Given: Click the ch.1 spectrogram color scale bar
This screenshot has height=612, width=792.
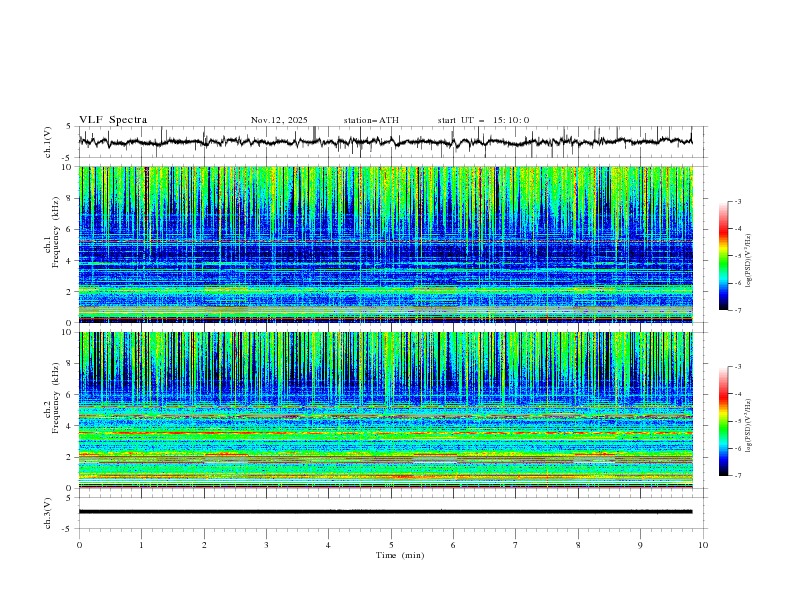Looking at the screenshot, I should (724, 256).
